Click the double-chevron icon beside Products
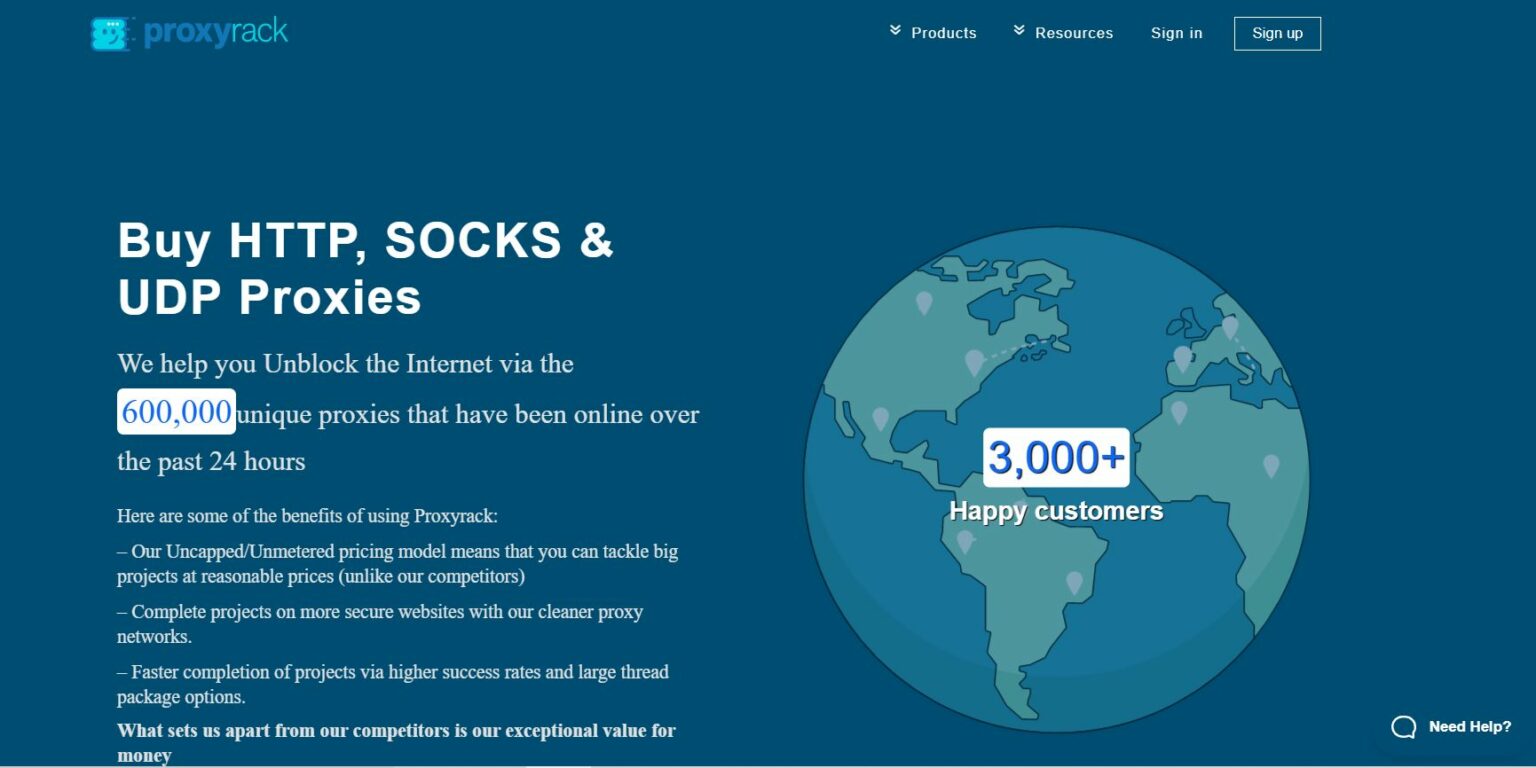 tap(894, 31)
